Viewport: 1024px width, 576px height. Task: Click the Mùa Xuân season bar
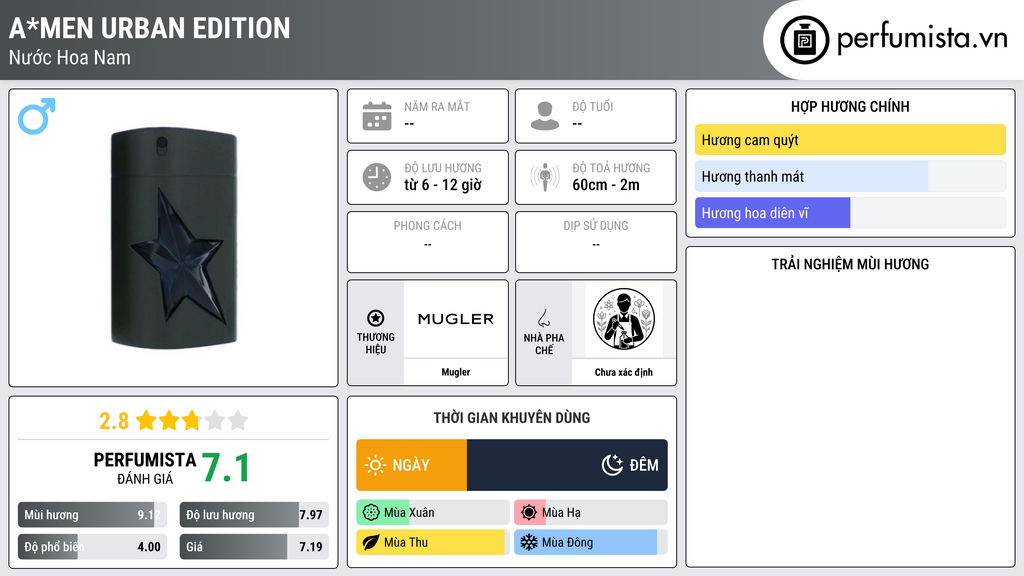point(433,513)
